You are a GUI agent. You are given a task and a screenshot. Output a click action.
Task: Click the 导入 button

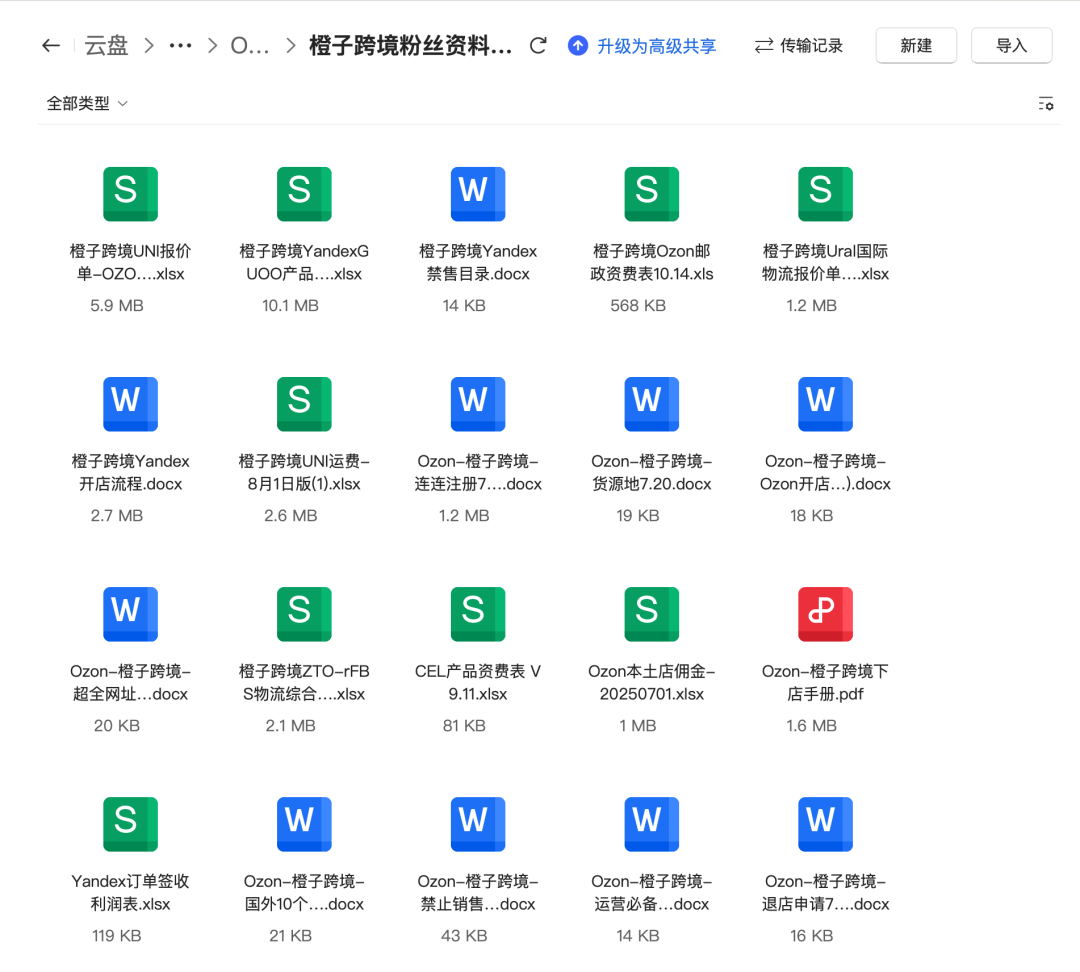[x=1011, y=46]
